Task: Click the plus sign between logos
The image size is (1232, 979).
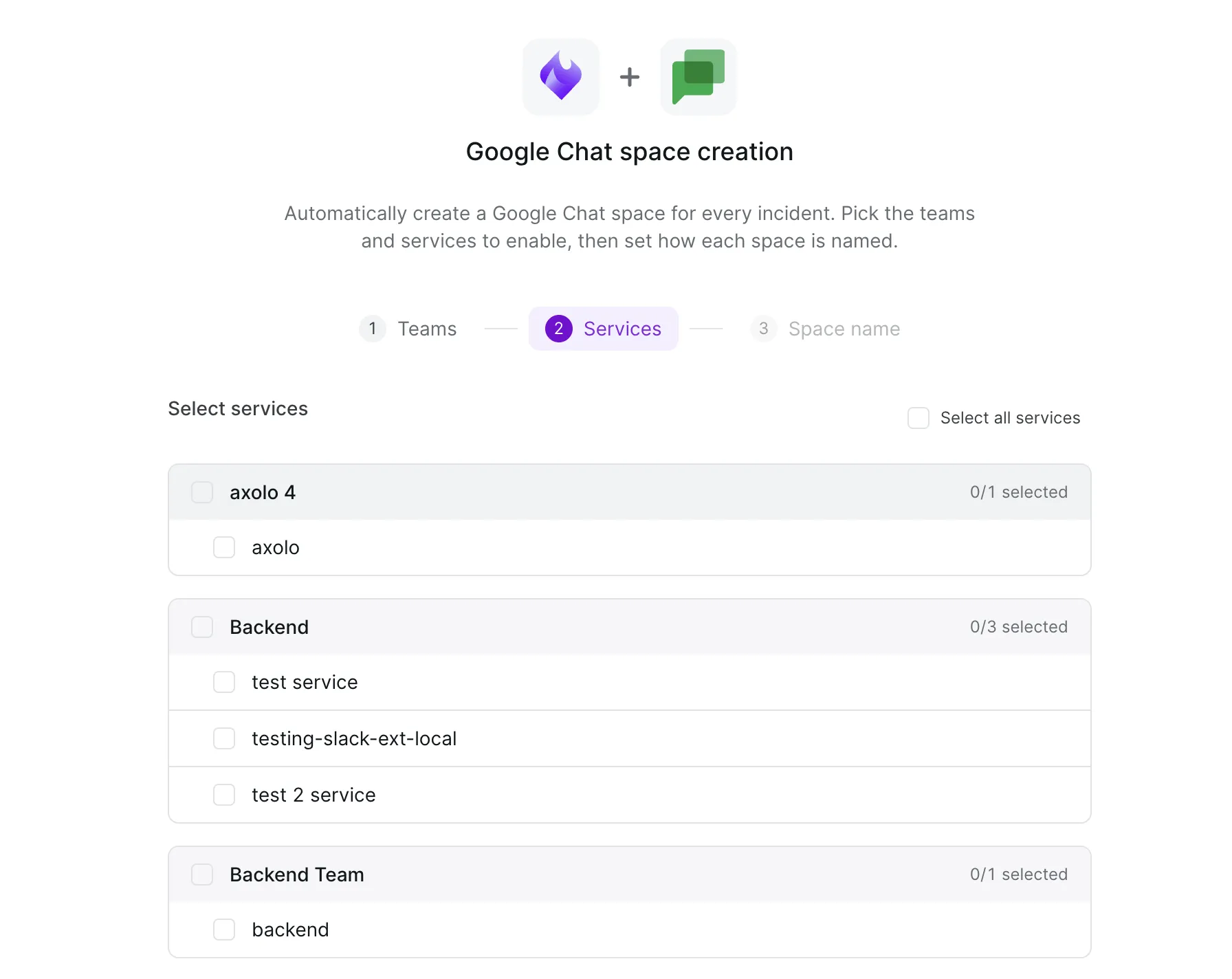Action: pyautogui.click(x=630, y=77)
